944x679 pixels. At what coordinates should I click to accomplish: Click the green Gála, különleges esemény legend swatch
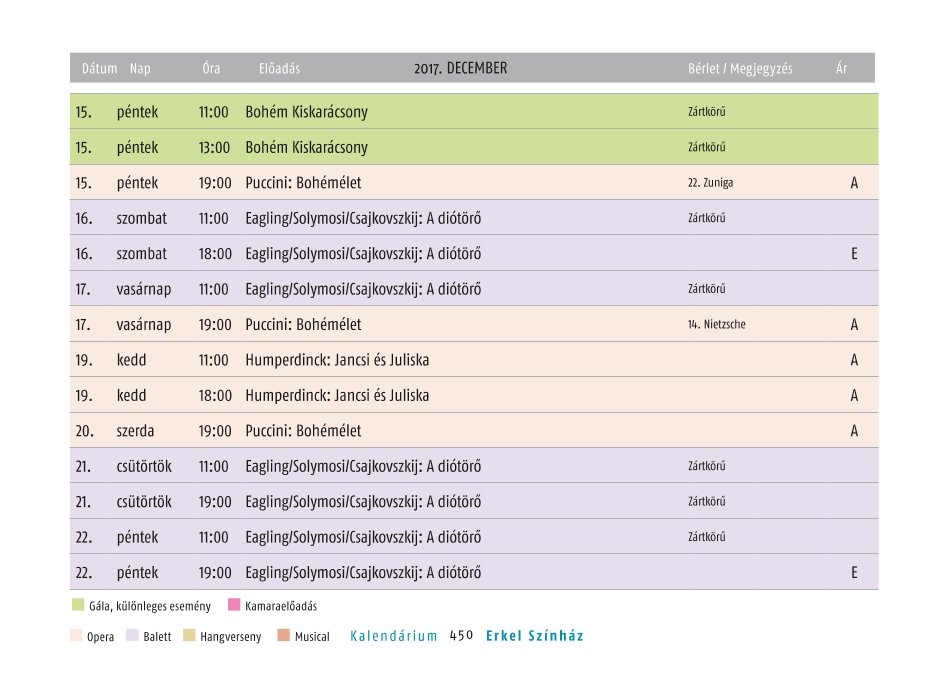[x=78, y=605]
